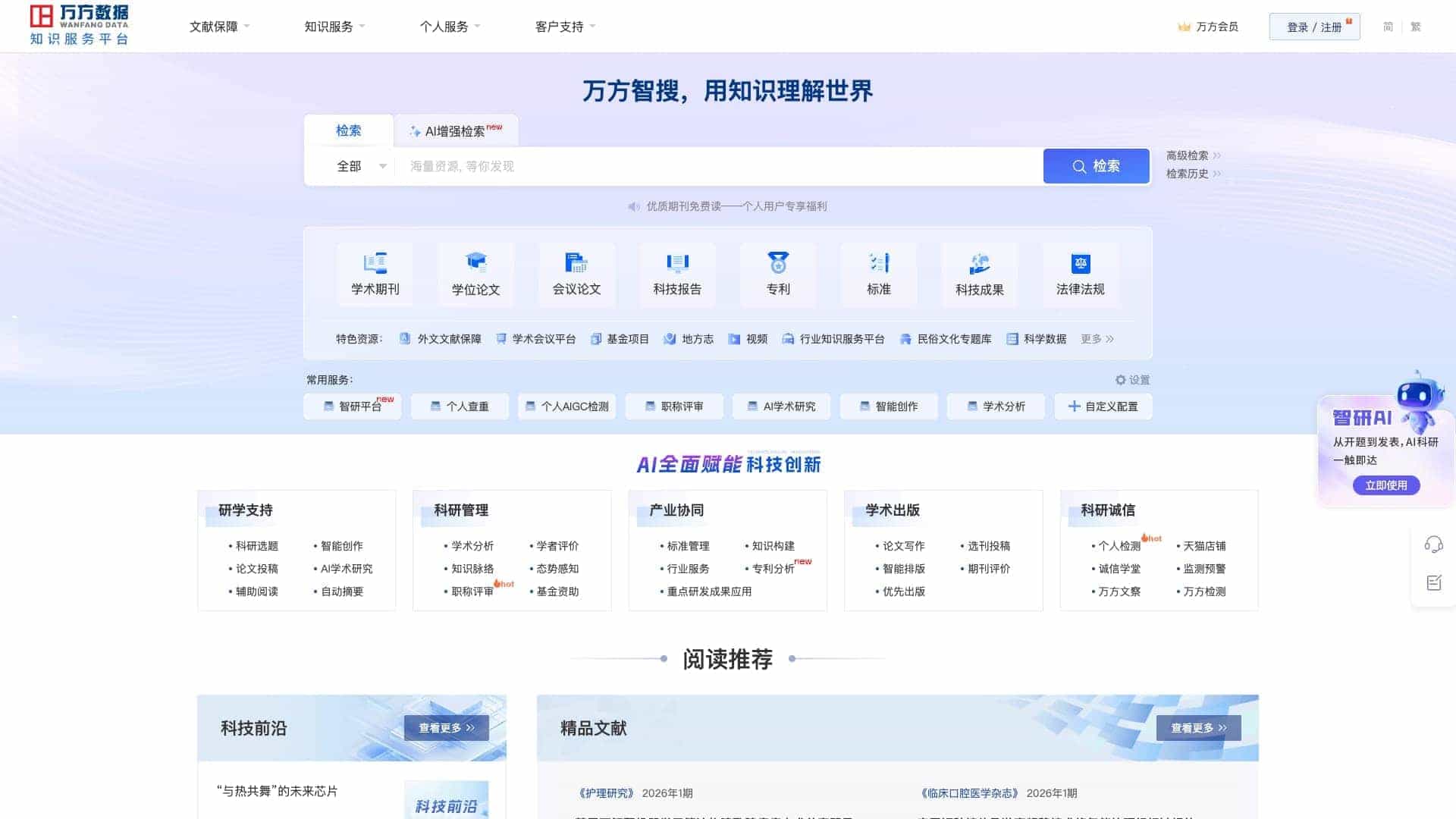This screenshot has height=819, width=1456.
Task: Switch to traditional Chinese 繁
Action: (x=1415, y=27)
